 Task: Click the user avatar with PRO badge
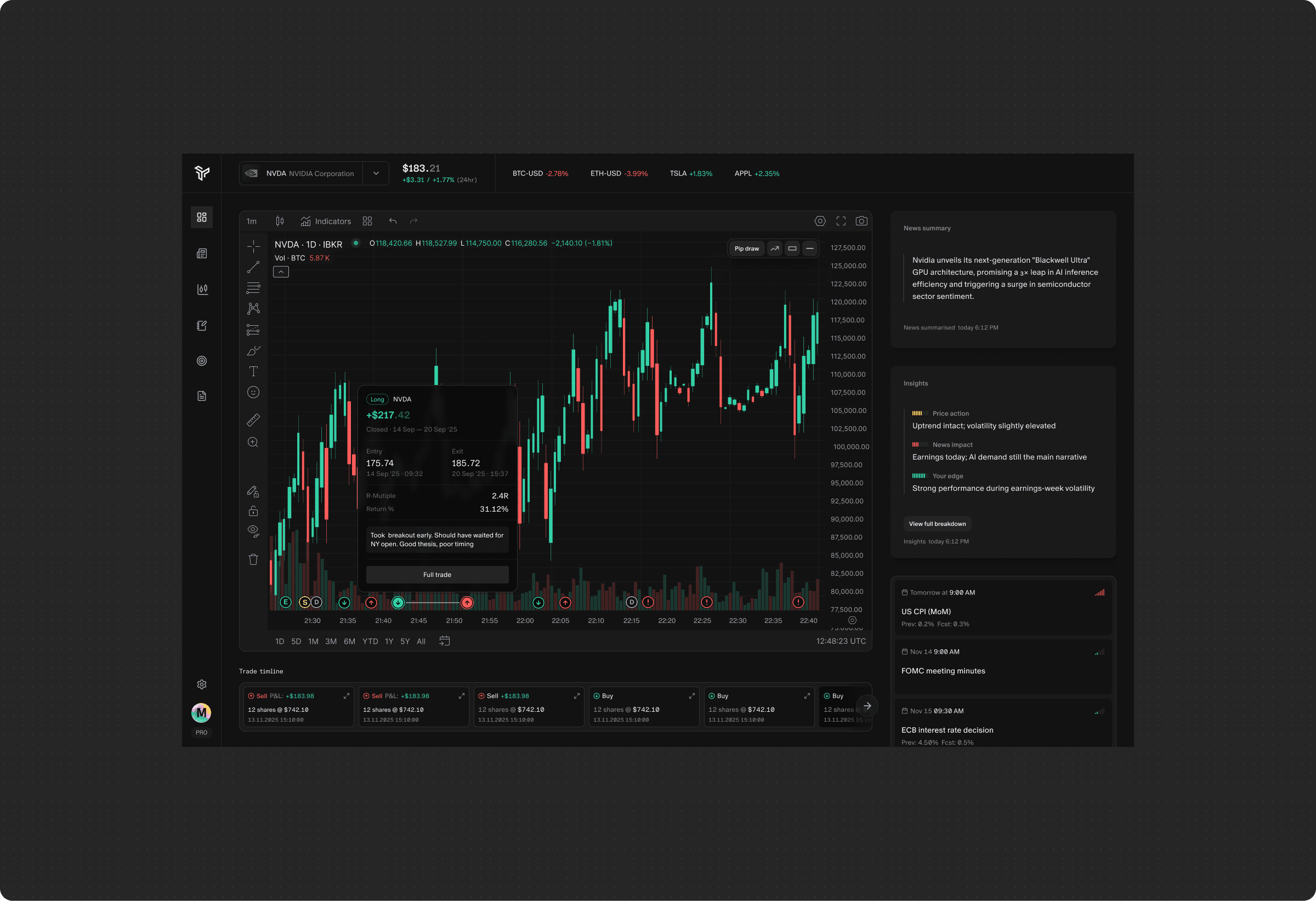pos(201,713)
